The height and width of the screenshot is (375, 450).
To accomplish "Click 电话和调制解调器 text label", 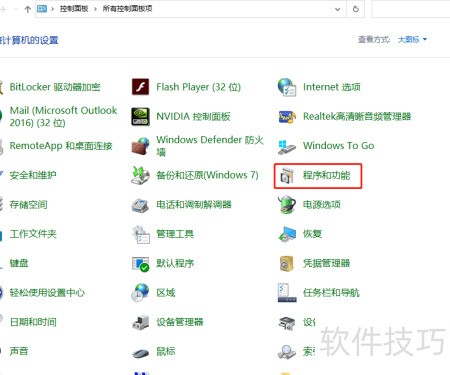I will pyautogui.click(x=194, y=204).
